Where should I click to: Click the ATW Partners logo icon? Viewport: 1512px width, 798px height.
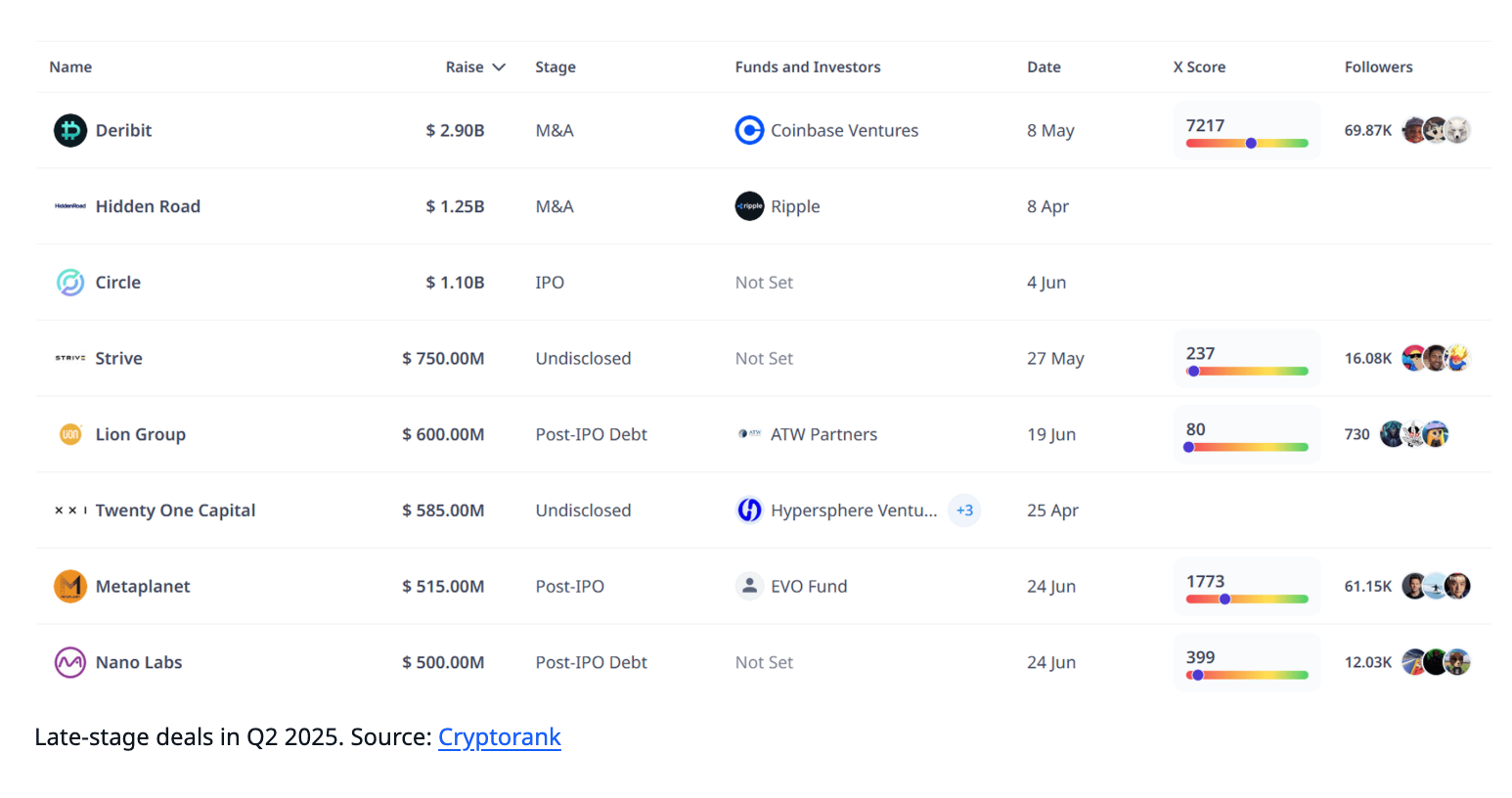[749, 433]
